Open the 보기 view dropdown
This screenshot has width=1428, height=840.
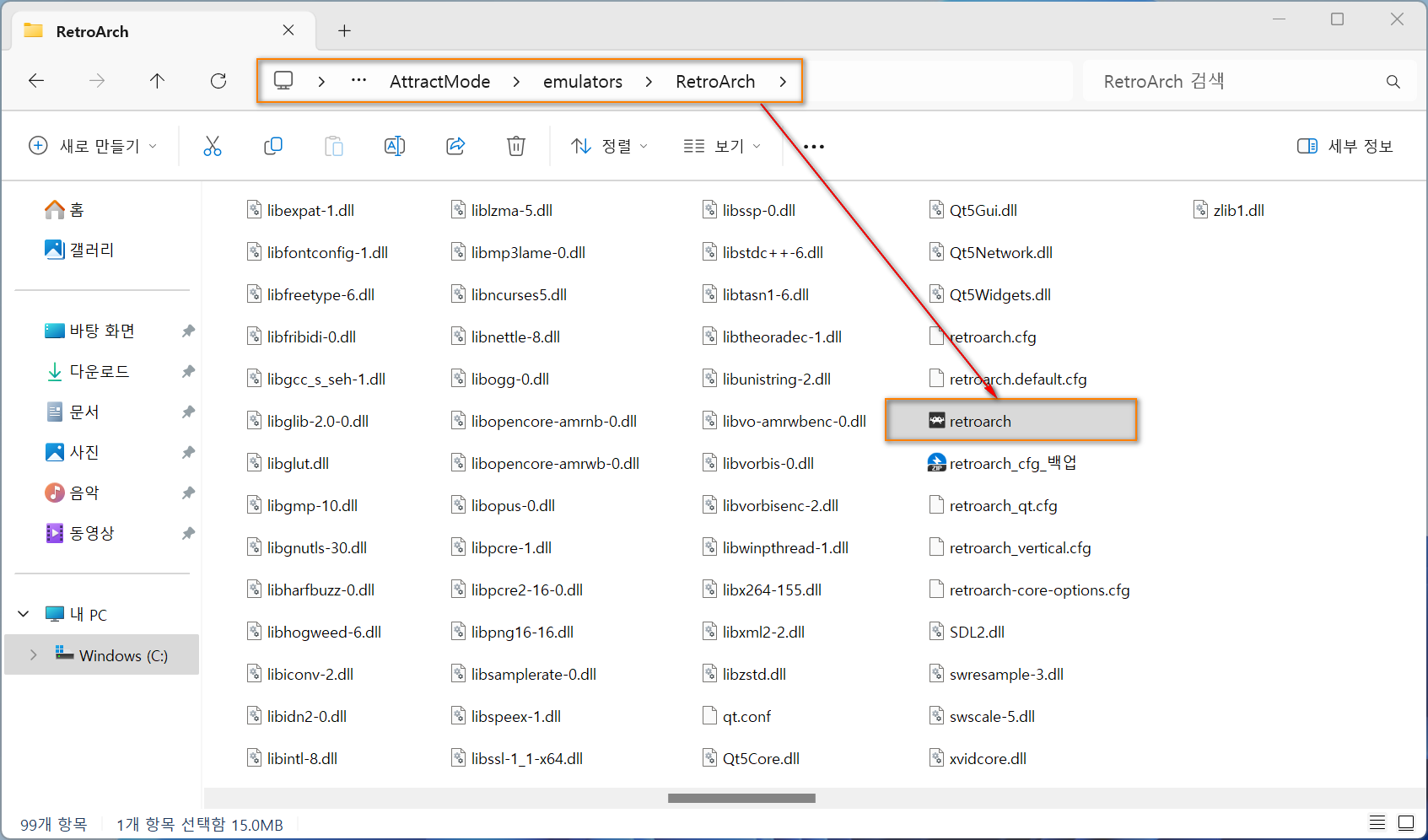point(722,146)
